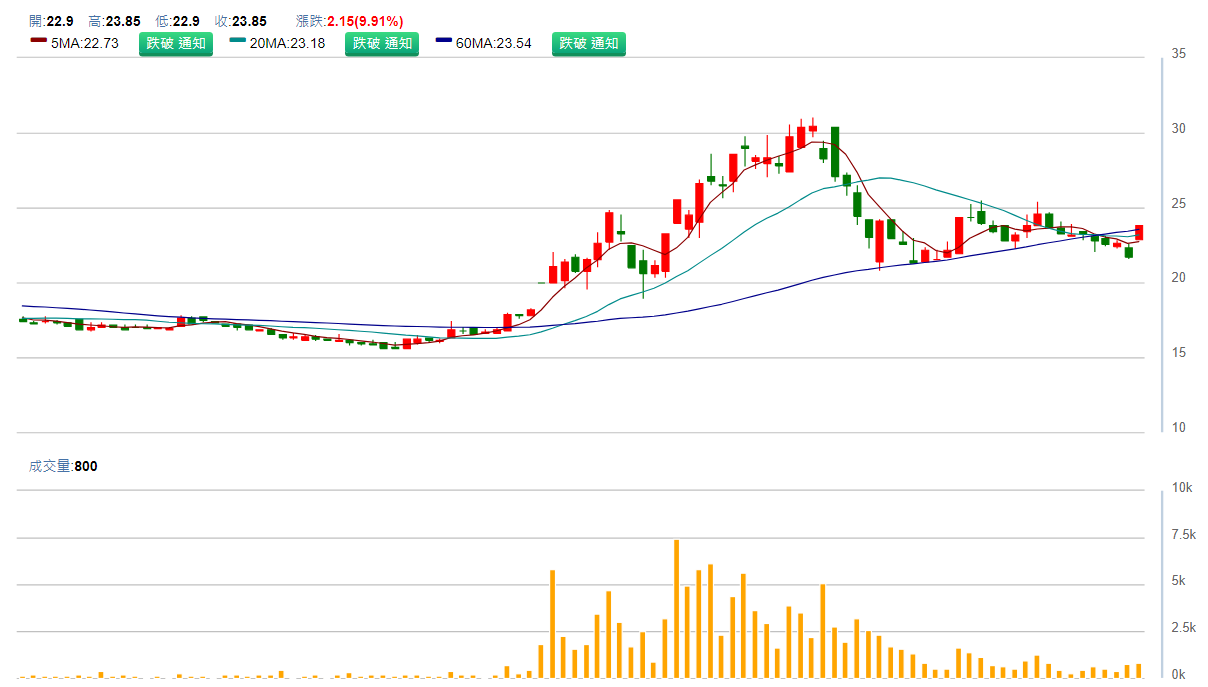Toggle the 20MA:23.18 legend label
1208x687 pixels.
pyautogui.click(x=287, y=43)
